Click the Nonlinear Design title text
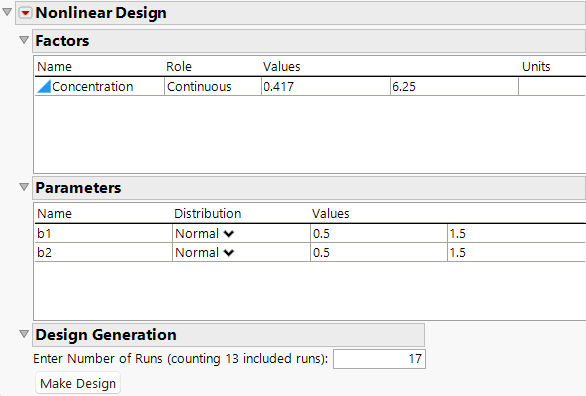 tap(101, 13)
